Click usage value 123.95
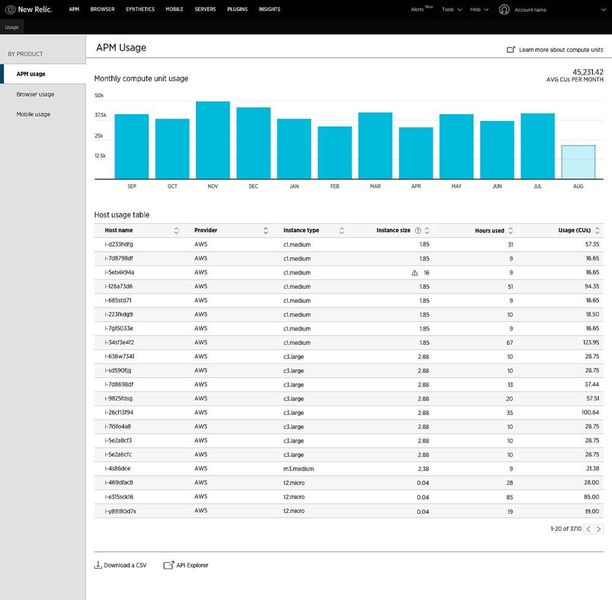This screenshot has height=600, width=612. pos(591,342)
